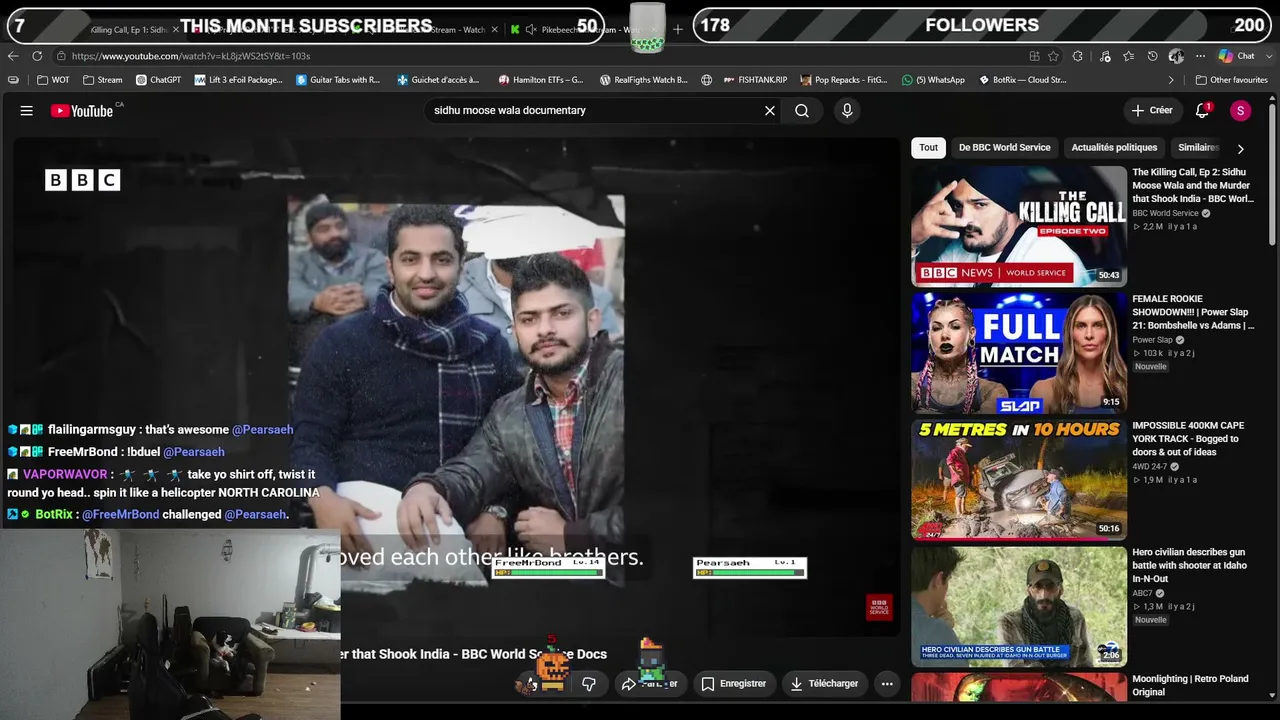1280x720 pixels.
Task: Open The Killing Call Ep 2 video title
Action: (x=1193, y=186)
